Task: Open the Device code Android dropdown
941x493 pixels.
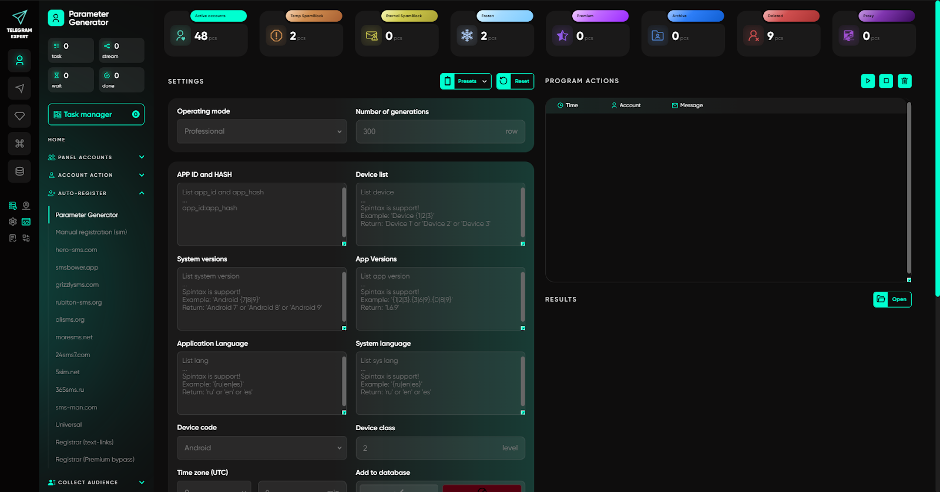Action: click(x=262, y=448)
